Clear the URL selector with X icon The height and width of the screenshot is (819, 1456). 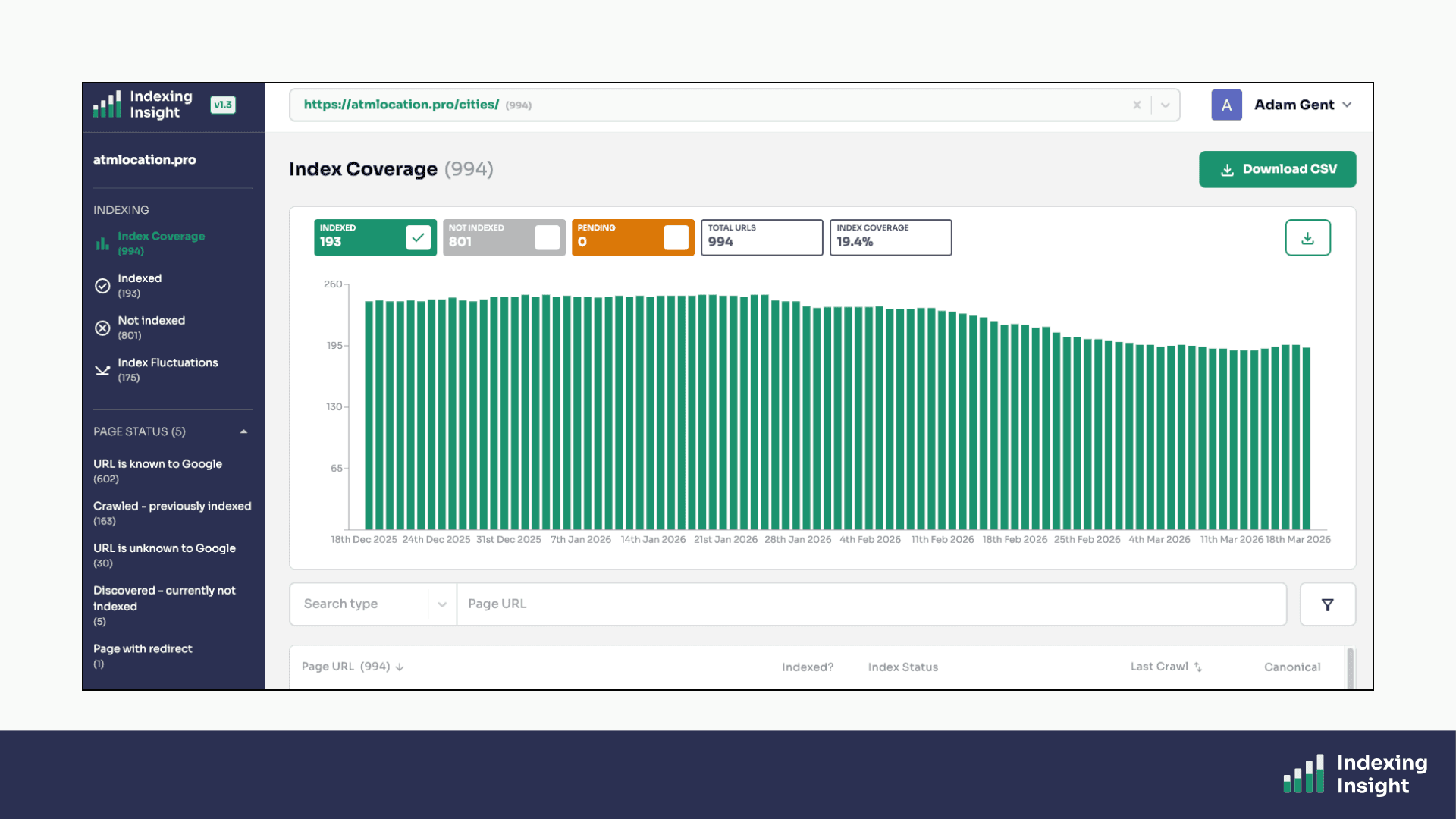(x=1137, y=105)
